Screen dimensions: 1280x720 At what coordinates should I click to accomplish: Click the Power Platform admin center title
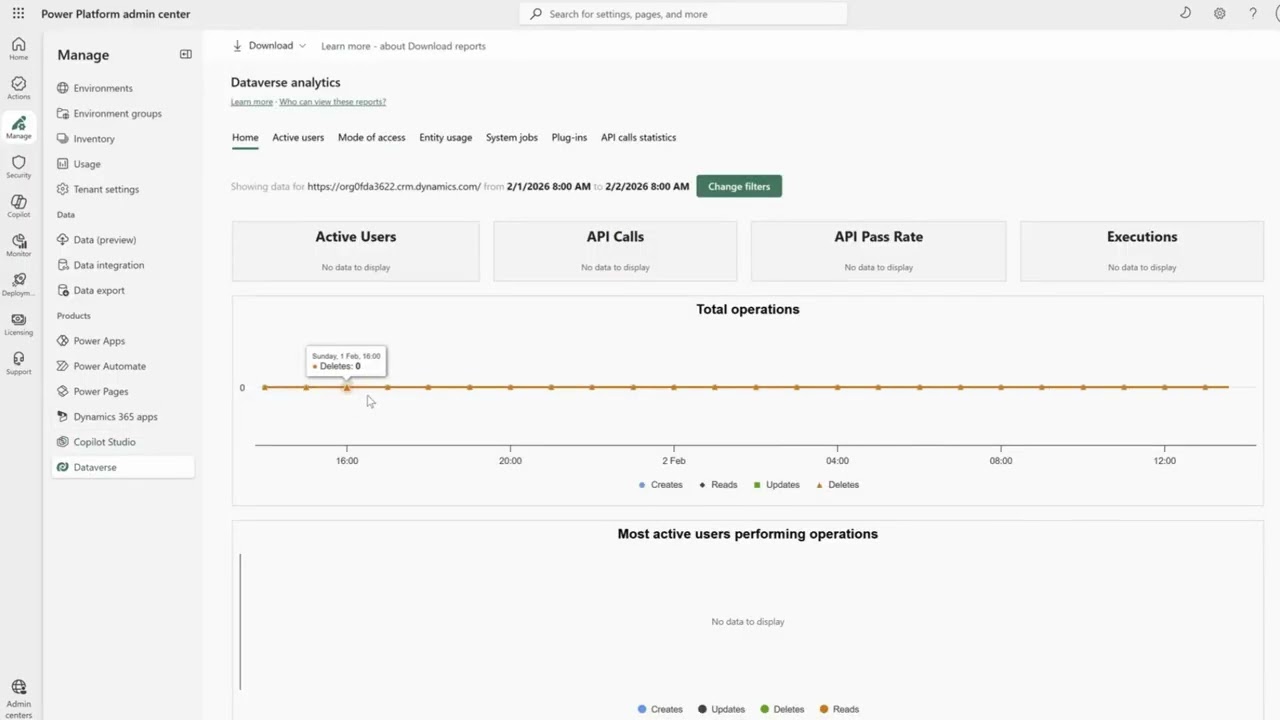(x=115, y=14)
